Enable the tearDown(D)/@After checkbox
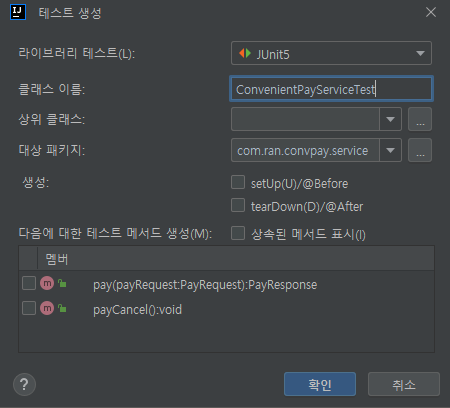 (238, 205)
